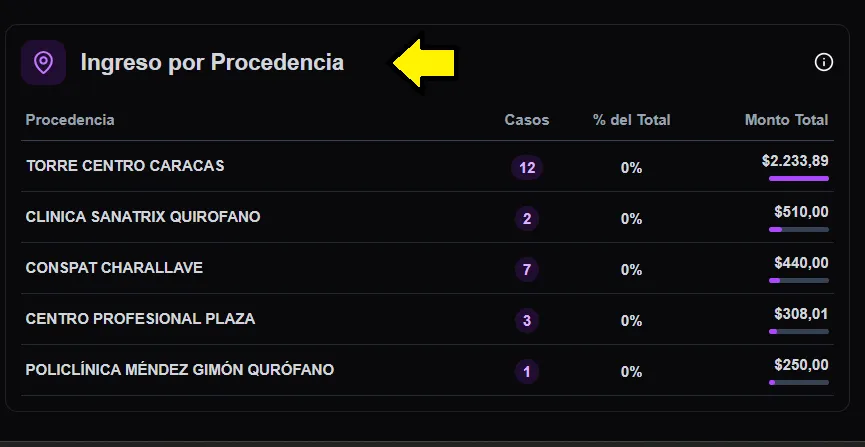Screen dimensions: 865x447
Task: Click the 12 cases badge
Action: point(527,168)
